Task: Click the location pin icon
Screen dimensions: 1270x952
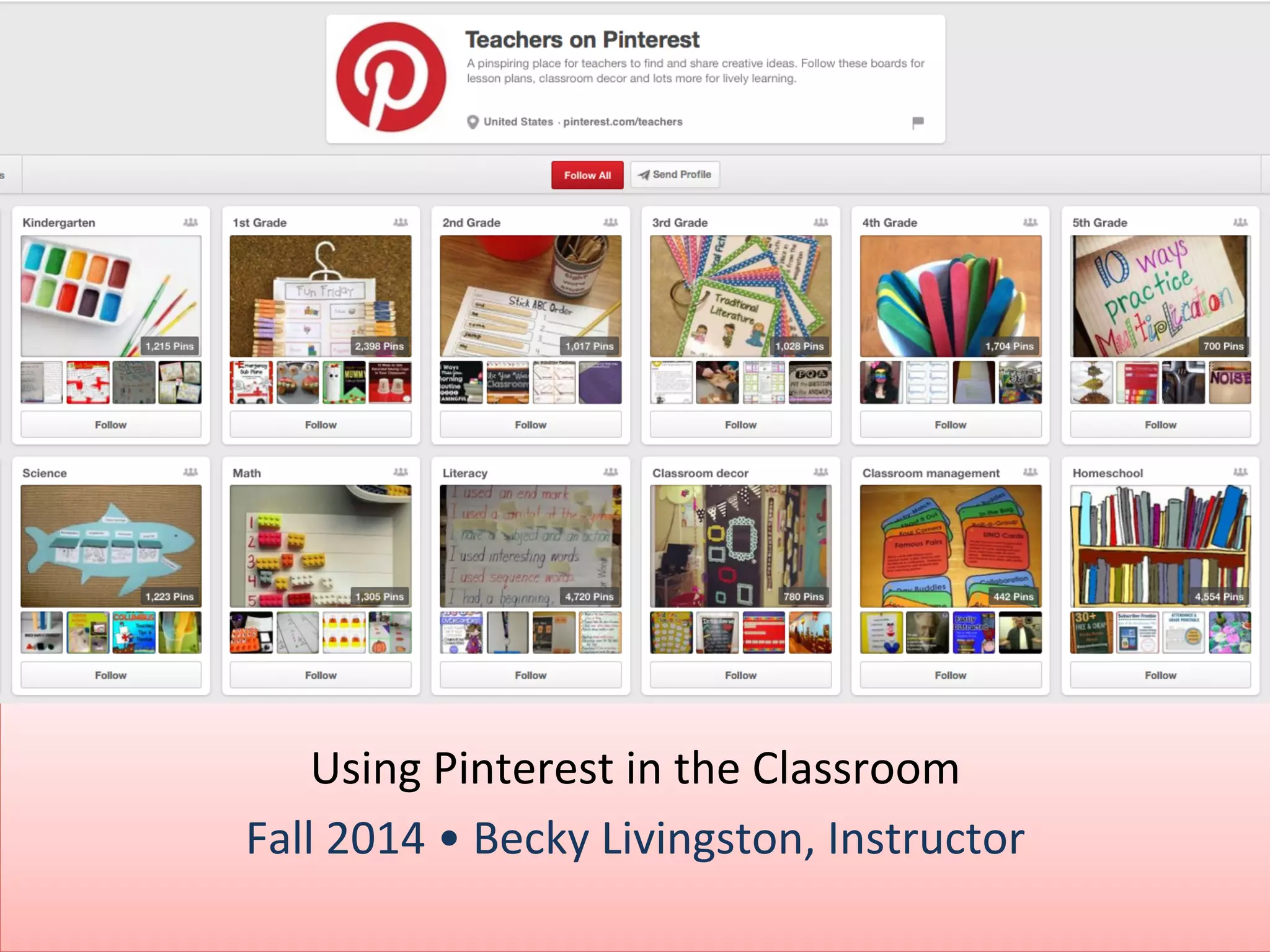Action: coord(473,122)
